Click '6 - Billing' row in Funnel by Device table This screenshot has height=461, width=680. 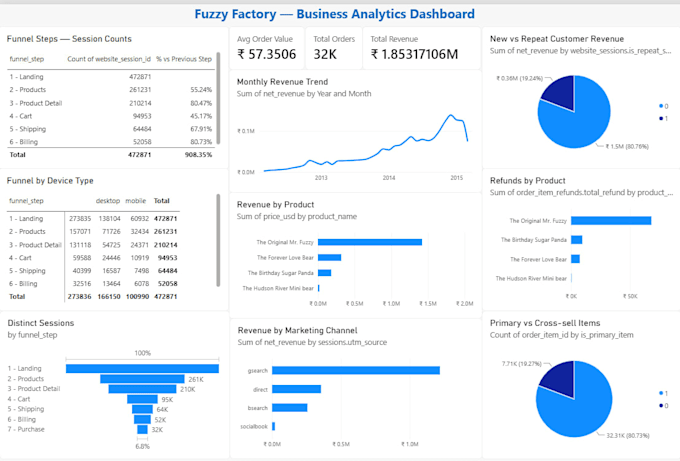93,284
